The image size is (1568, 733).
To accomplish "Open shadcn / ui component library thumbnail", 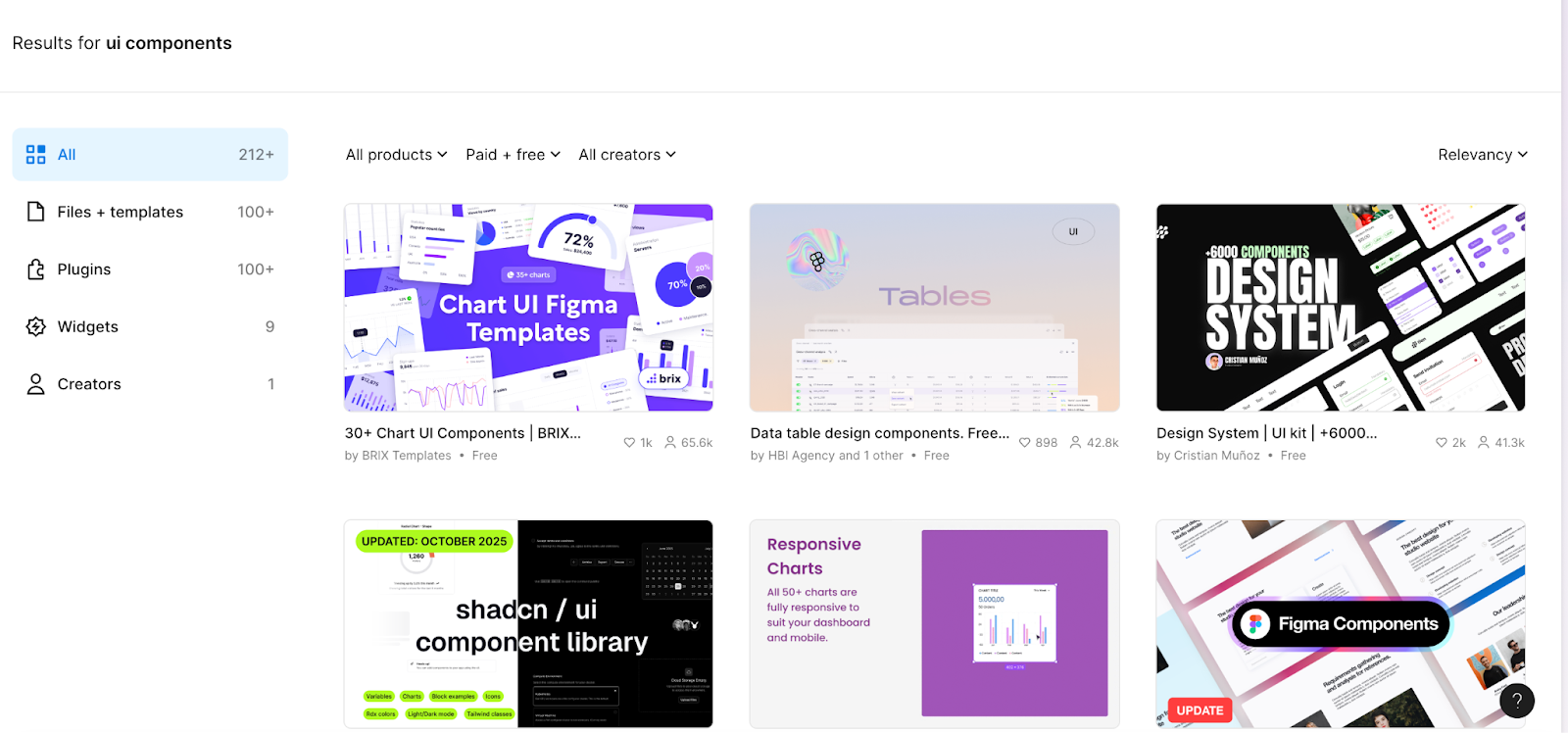I will pos(528,624).
